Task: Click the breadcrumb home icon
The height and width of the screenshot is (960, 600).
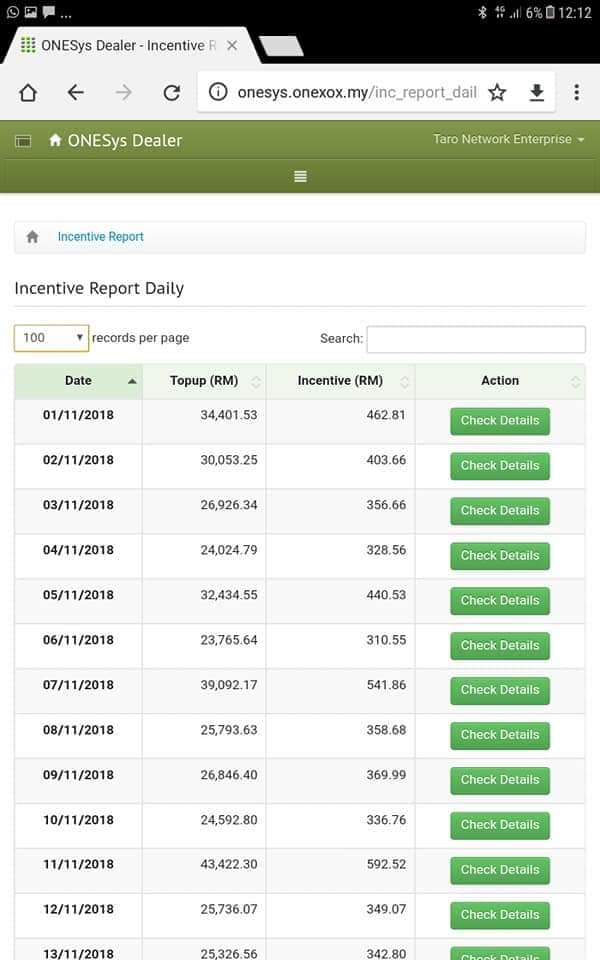Action: click(x=32, y=236)
